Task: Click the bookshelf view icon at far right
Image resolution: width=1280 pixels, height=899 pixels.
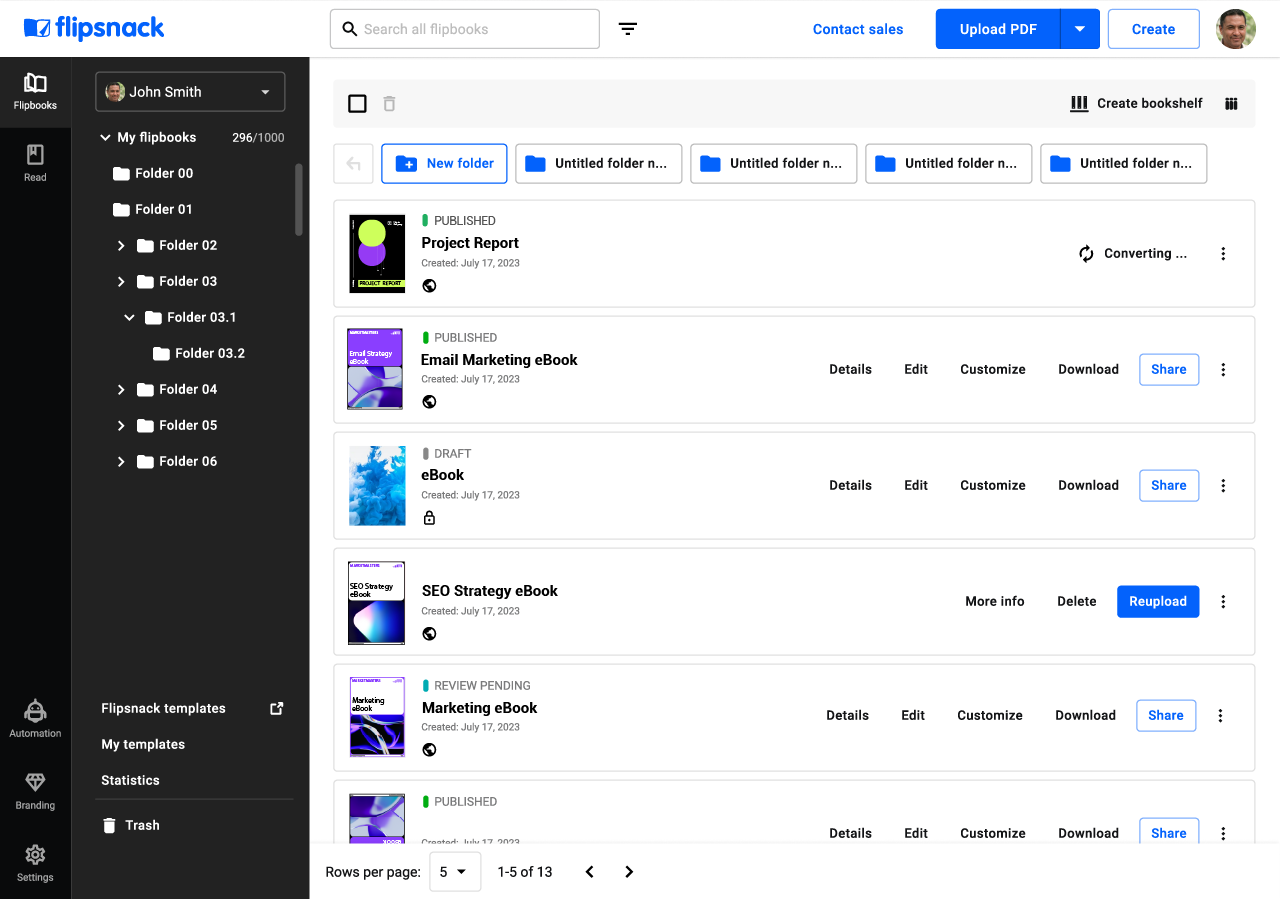Action: click(1231, 104)
